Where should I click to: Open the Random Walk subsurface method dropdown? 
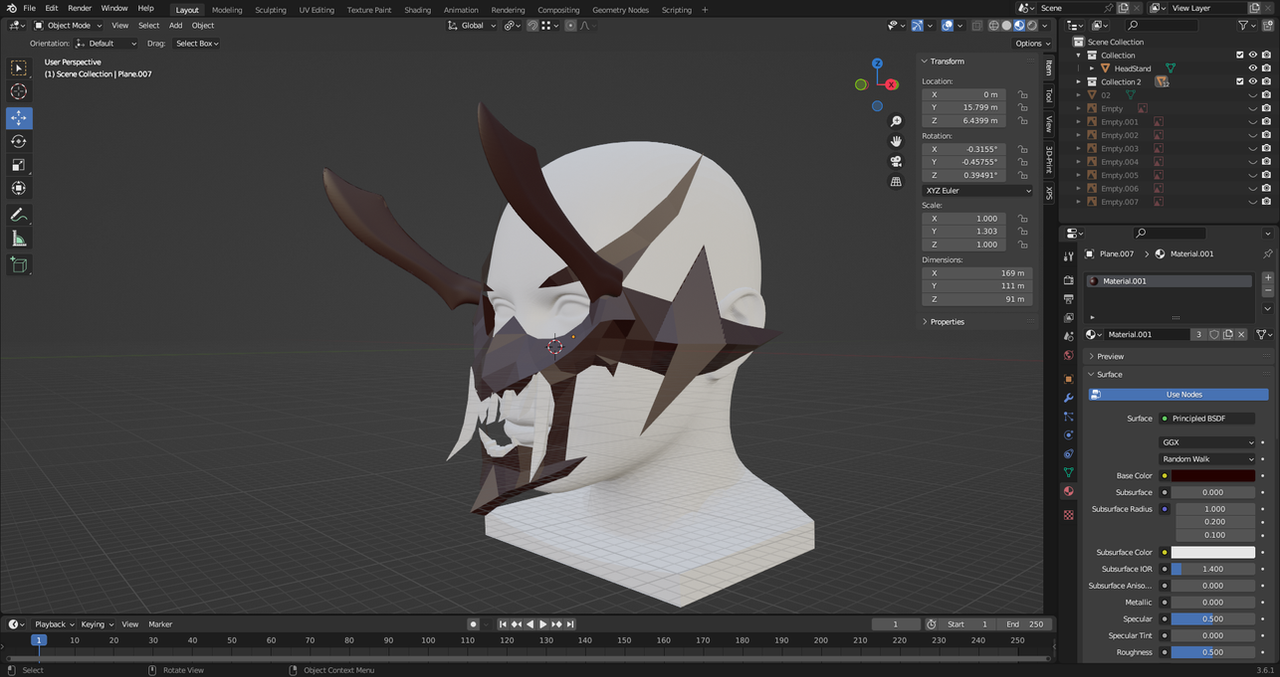click(x=1207, y=459)
